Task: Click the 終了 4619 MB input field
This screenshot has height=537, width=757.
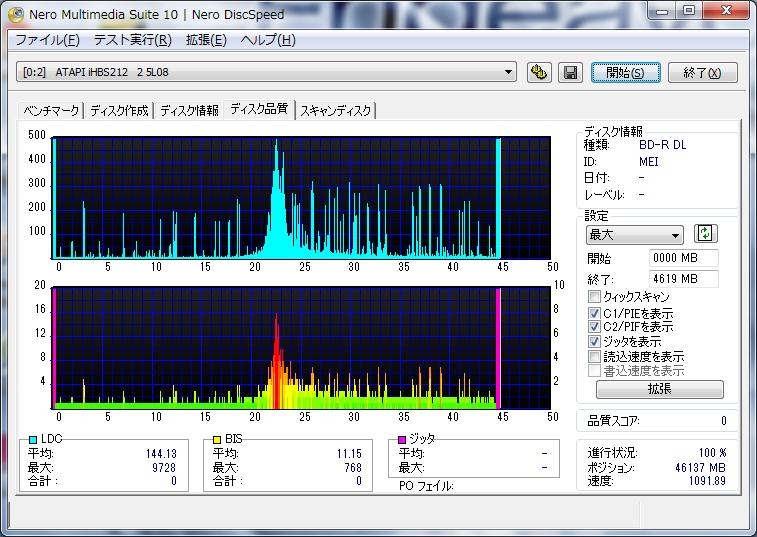Action: [684, 279]
